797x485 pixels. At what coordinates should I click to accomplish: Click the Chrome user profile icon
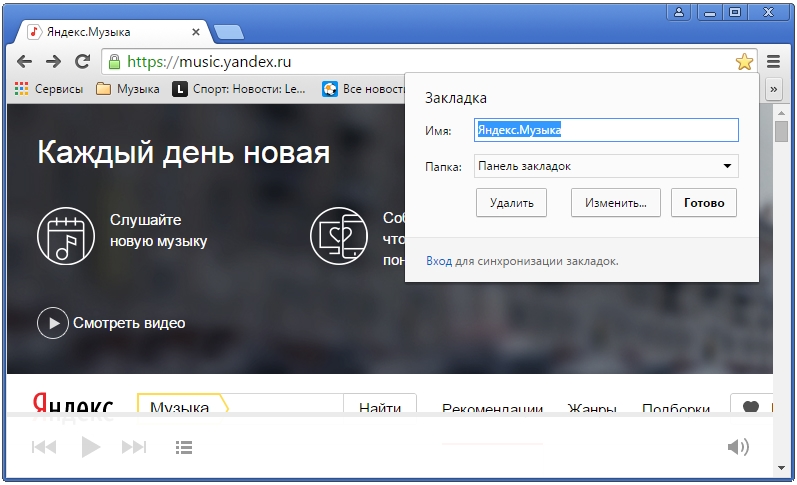click(x=679, y=12)
